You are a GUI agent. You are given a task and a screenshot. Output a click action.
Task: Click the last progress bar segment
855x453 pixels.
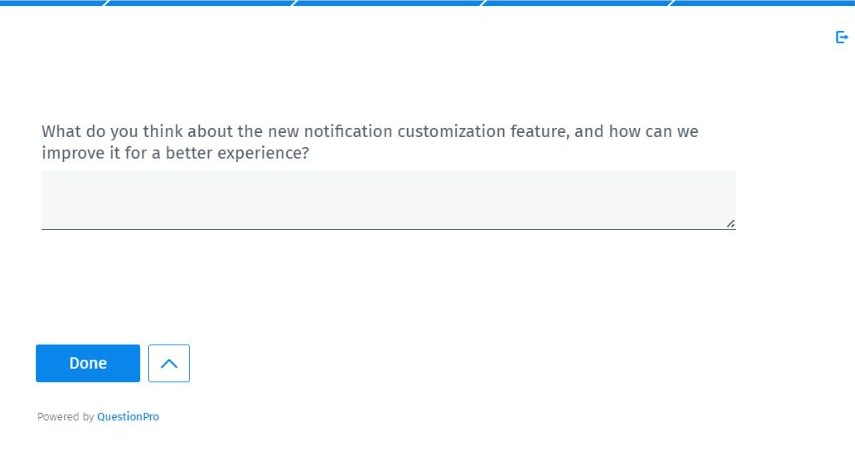tap(763, 3)
